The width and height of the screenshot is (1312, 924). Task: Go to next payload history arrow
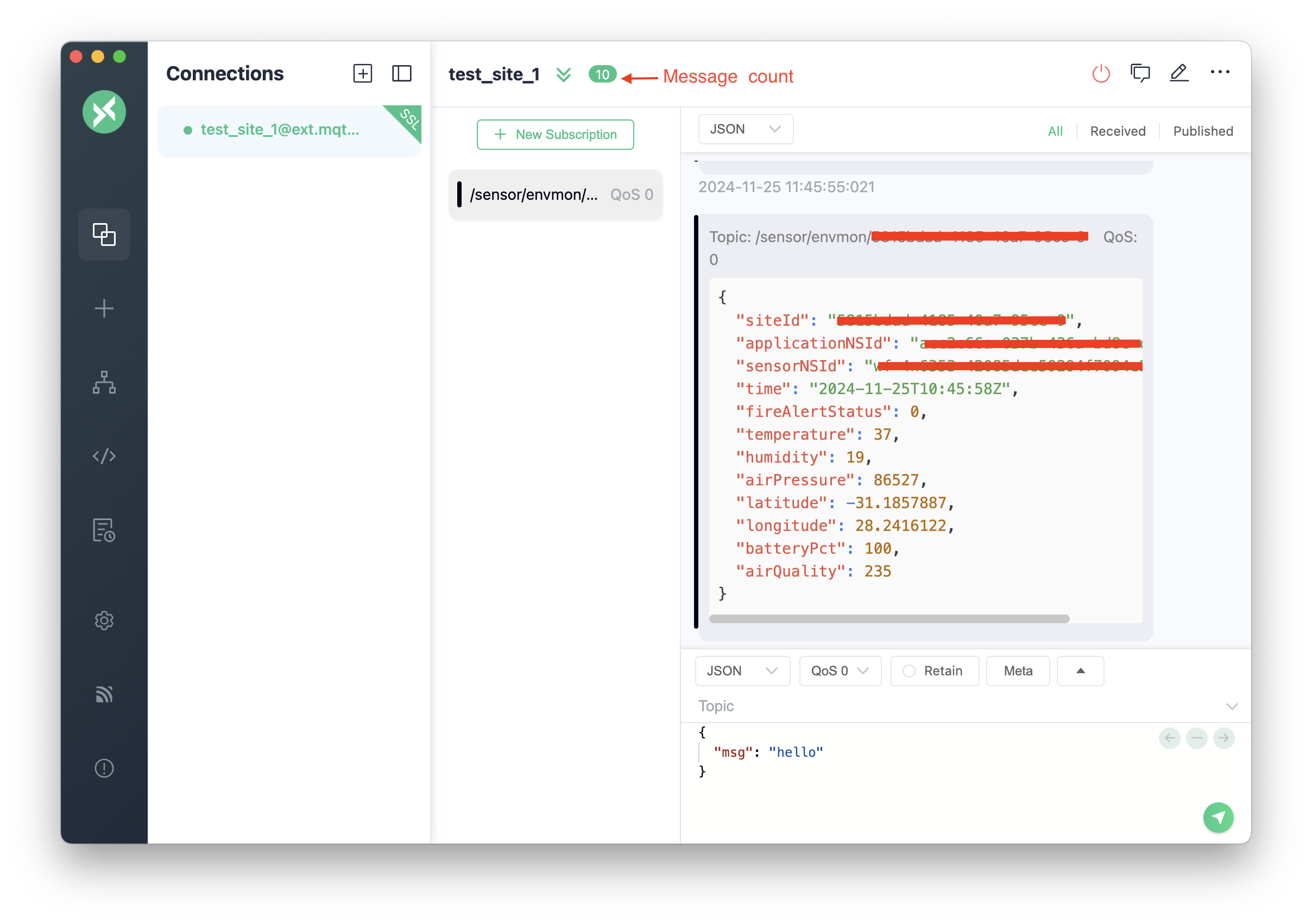point(1223,738)
